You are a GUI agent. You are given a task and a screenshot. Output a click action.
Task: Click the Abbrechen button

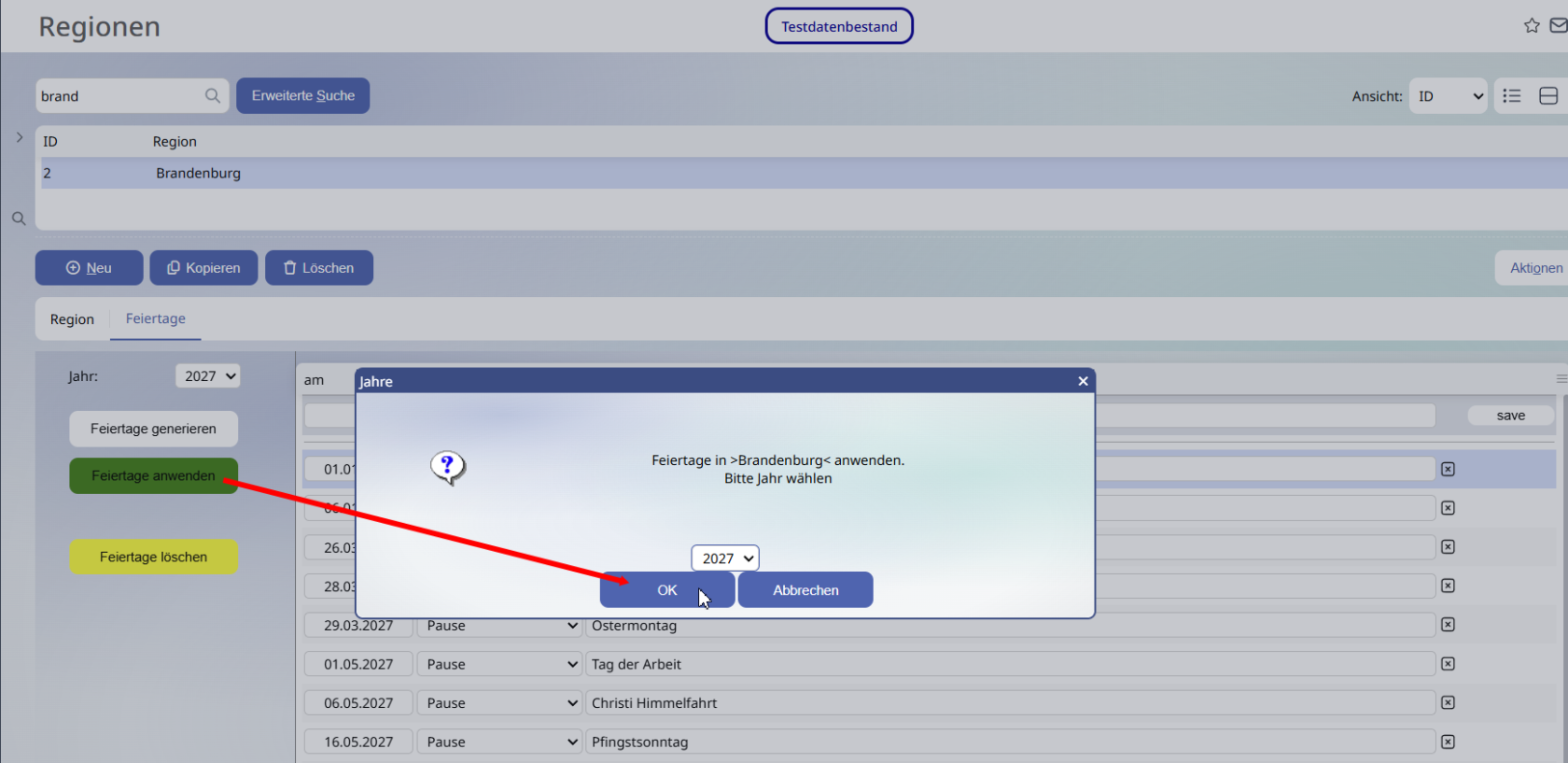pyautogui.click(x=805, y=590)
